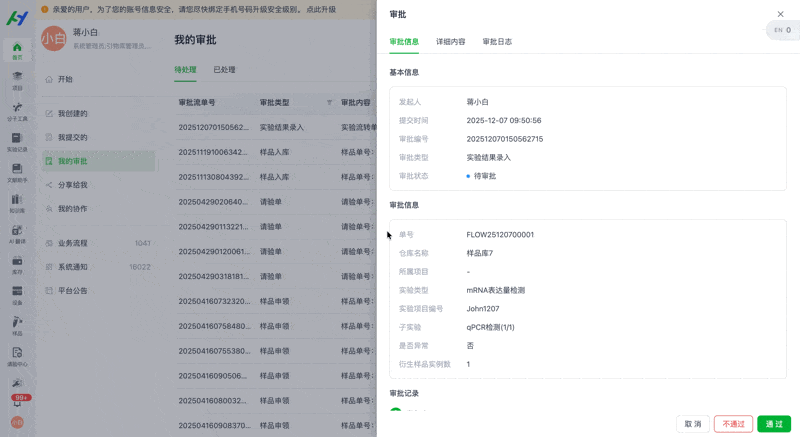Click the orange warning icon in banner
Image resolution: width=800 pixels, height=437 pixels.
(45, 9)
